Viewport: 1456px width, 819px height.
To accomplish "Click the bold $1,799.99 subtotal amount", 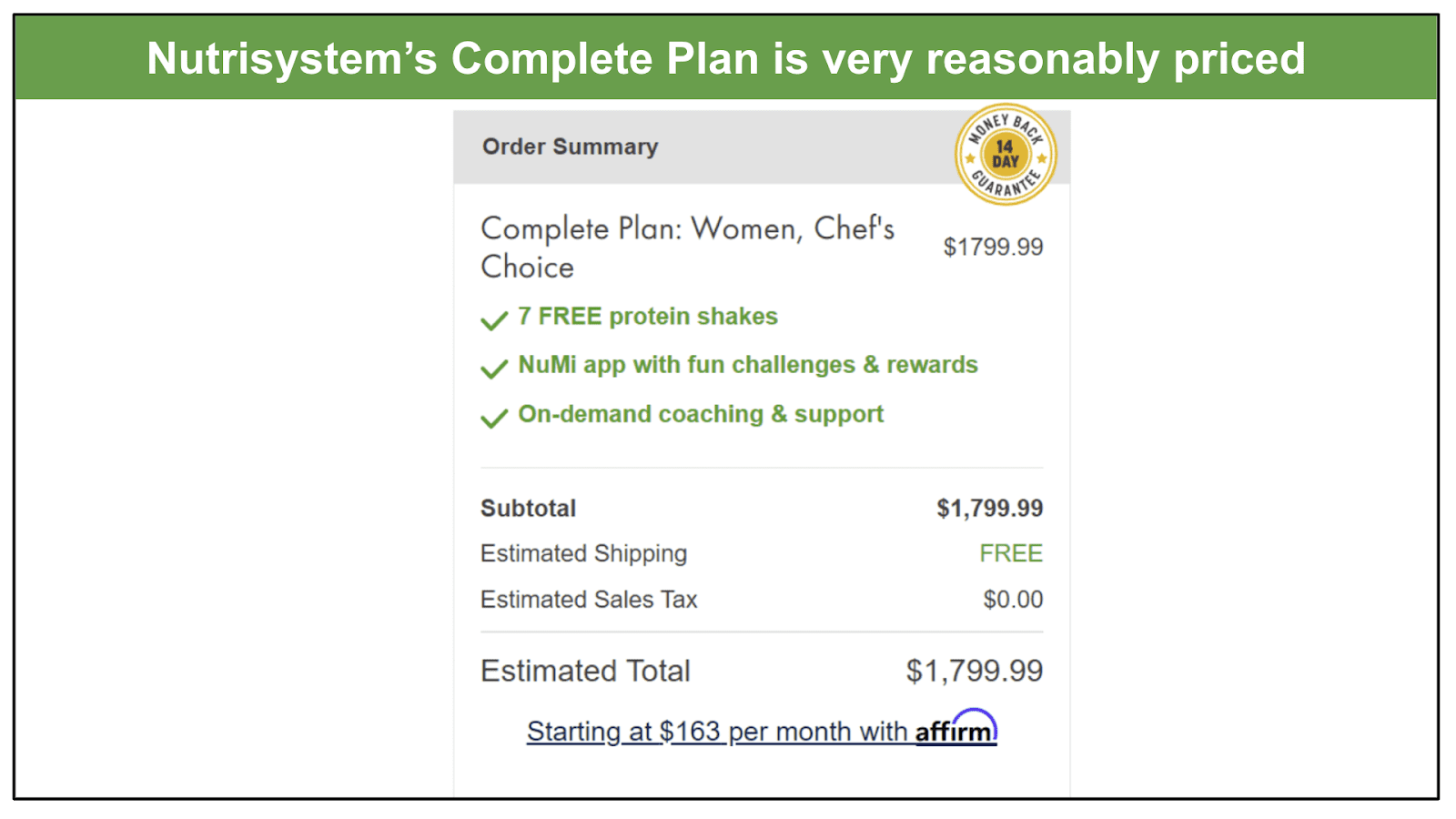I will tap(990, 508).
